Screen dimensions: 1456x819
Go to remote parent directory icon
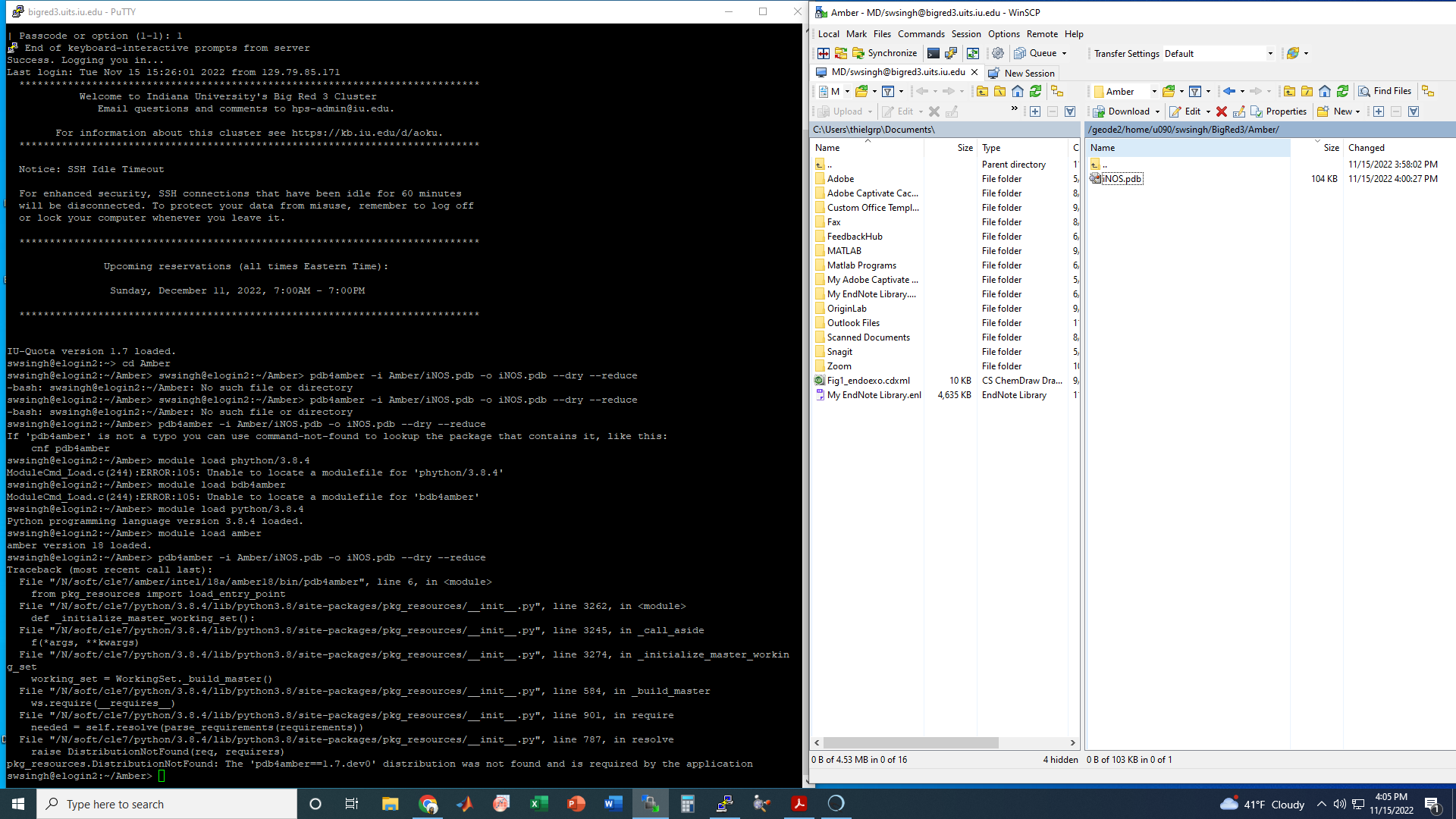[1289, 91]
